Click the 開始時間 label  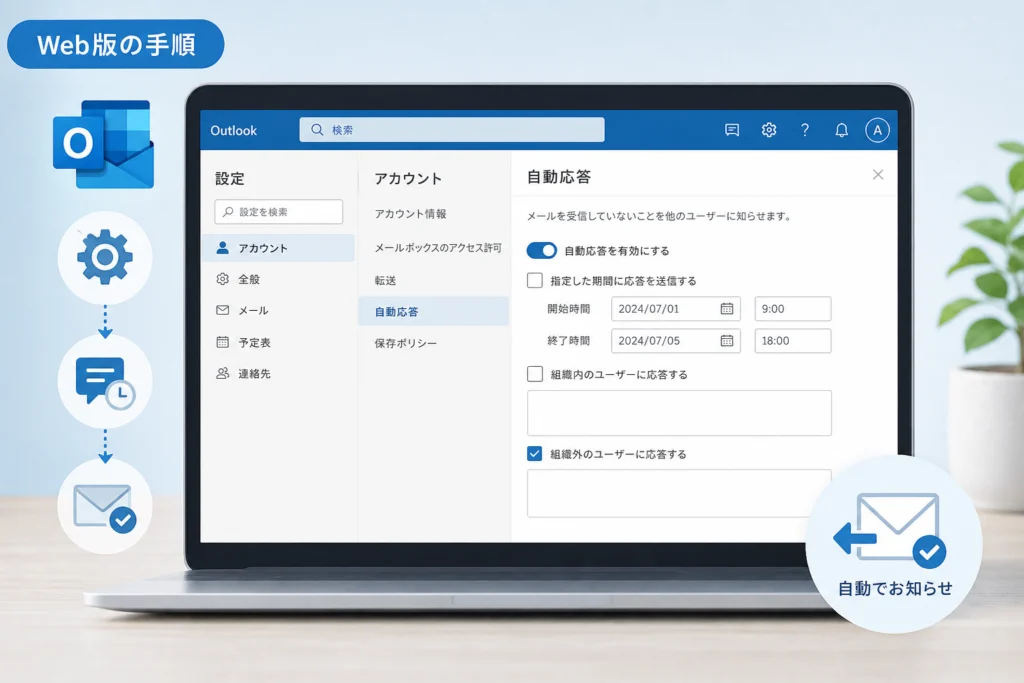point(569,309)
